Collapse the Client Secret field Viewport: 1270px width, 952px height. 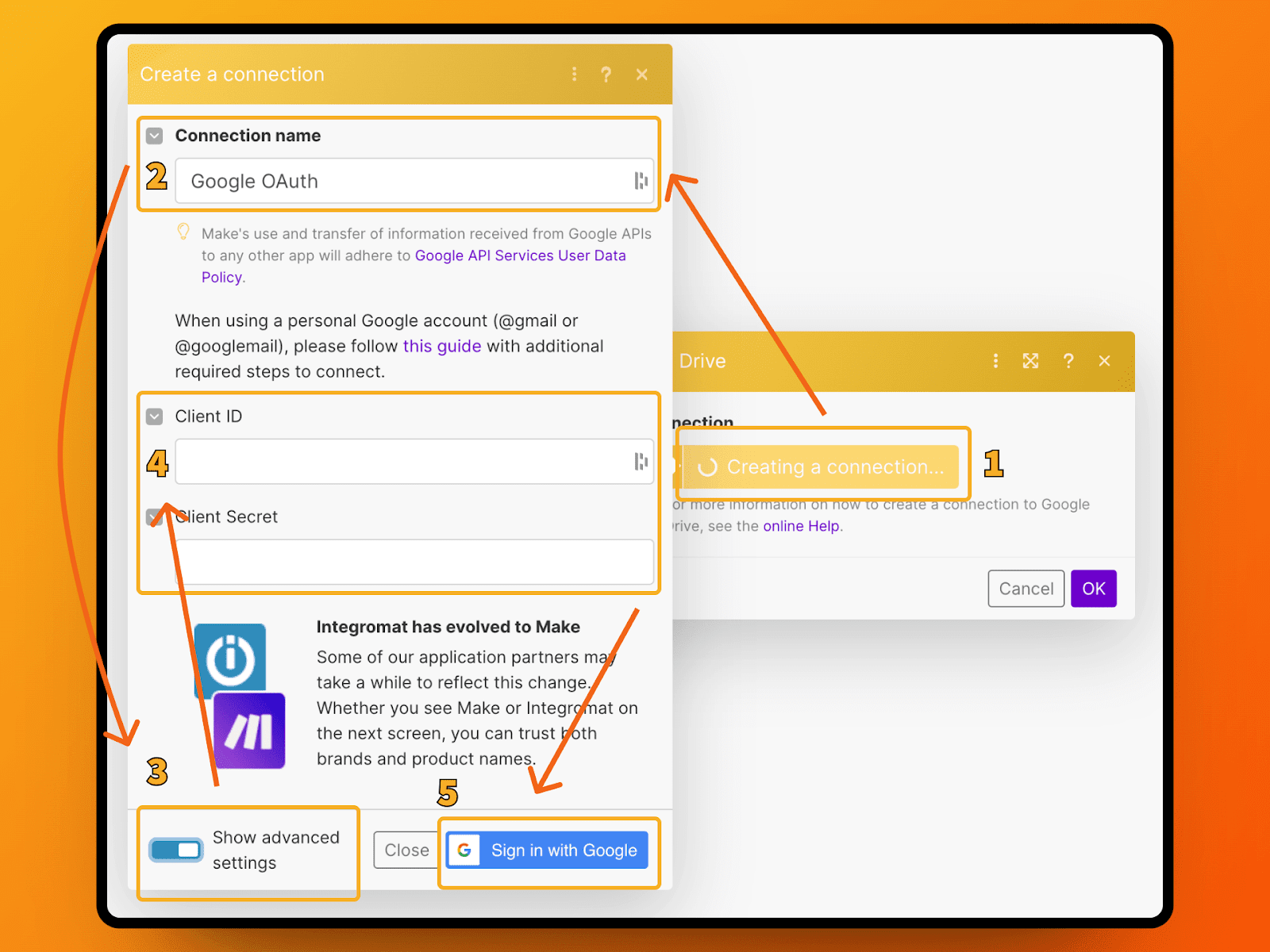click(155, 517)
